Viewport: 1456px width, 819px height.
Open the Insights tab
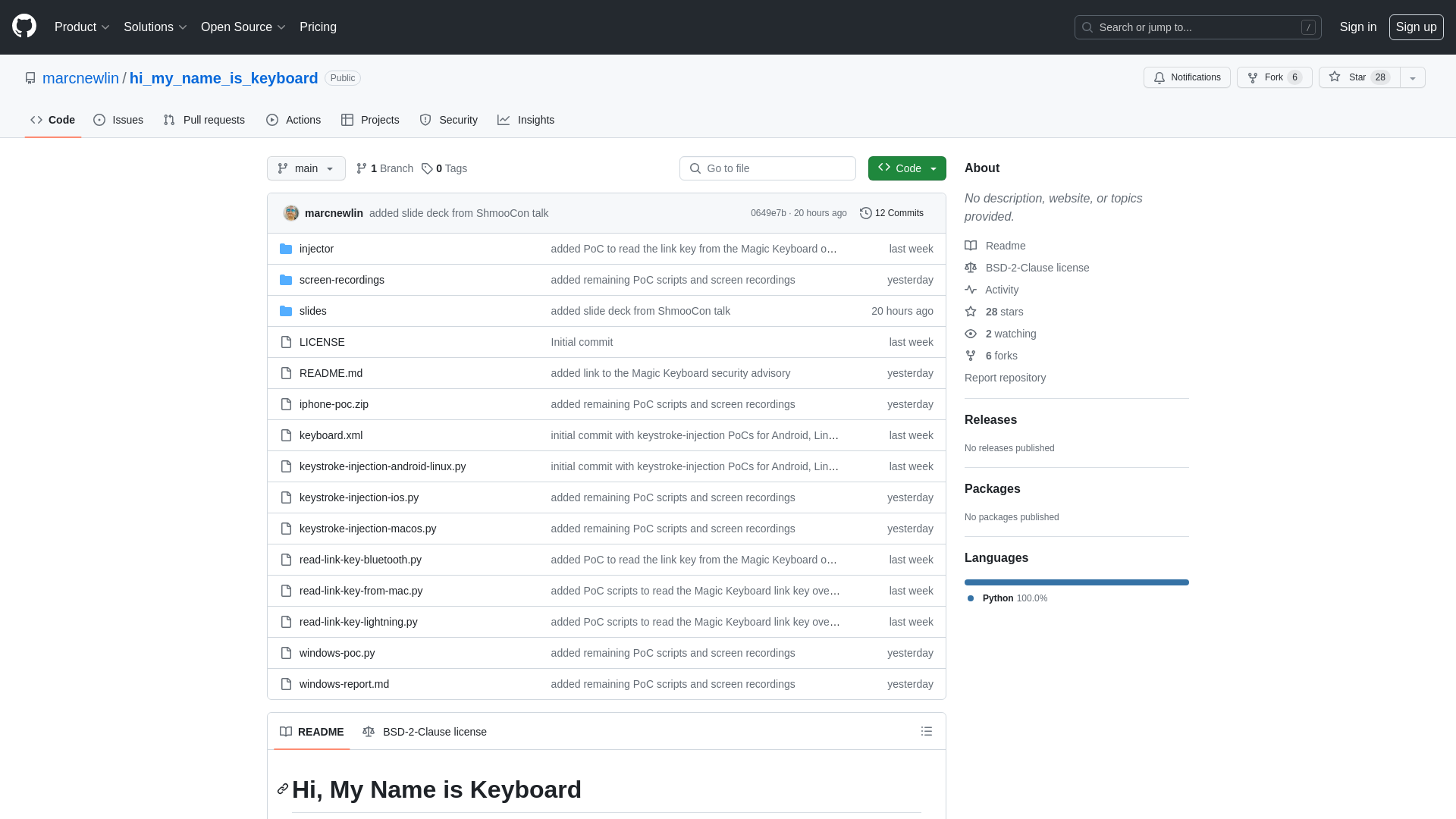click(x=526, y=120)
